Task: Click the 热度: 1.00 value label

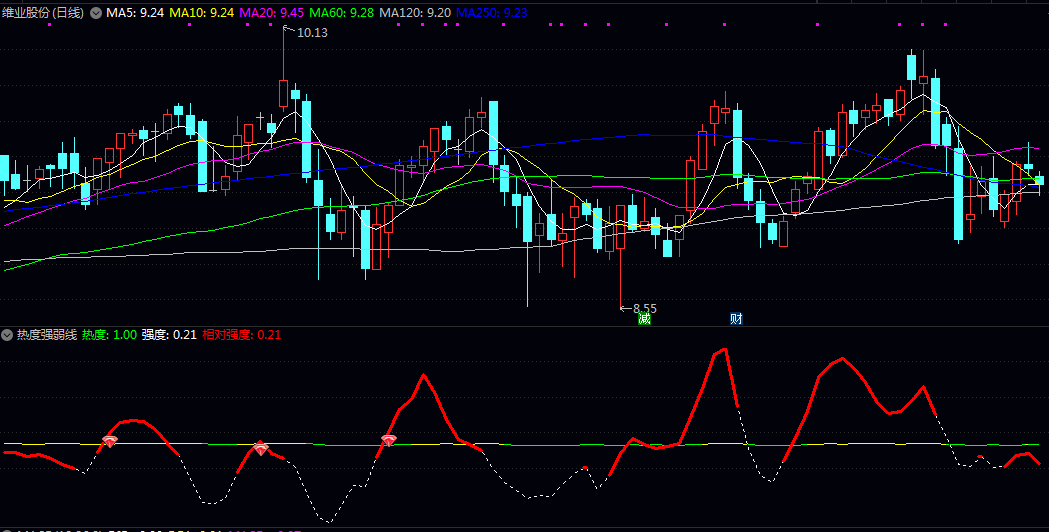Action: tap(109, 335)
